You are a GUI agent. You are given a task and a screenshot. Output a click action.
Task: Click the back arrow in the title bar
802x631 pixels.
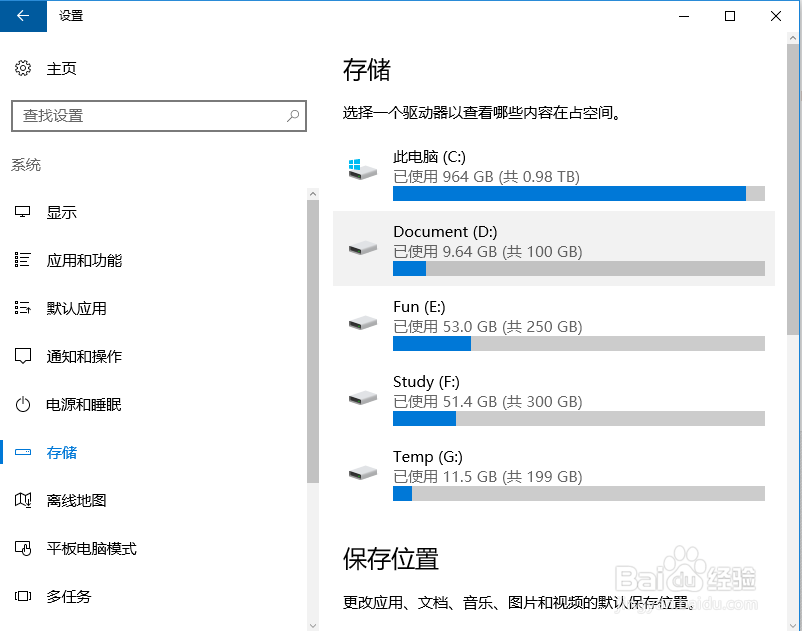pyautogui.click(x=22, y=16)
